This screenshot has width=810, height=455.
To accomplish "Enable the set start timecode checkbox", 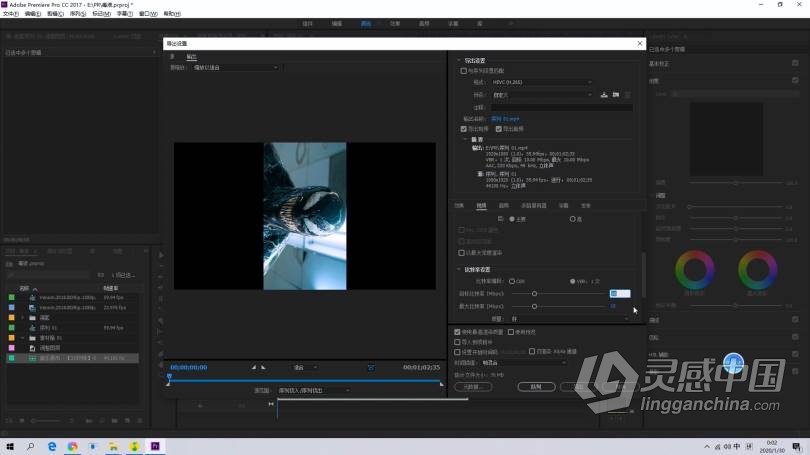I will (457, 352).
